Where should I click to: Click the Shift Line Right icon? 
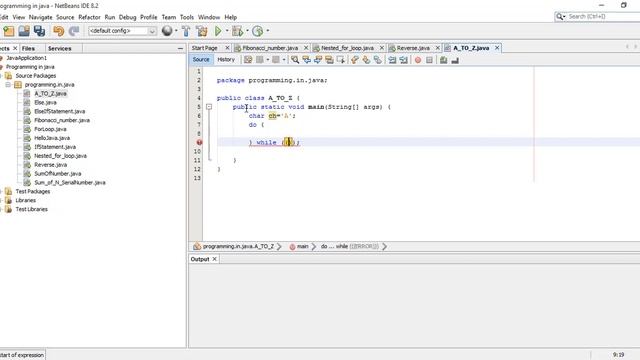404,60
